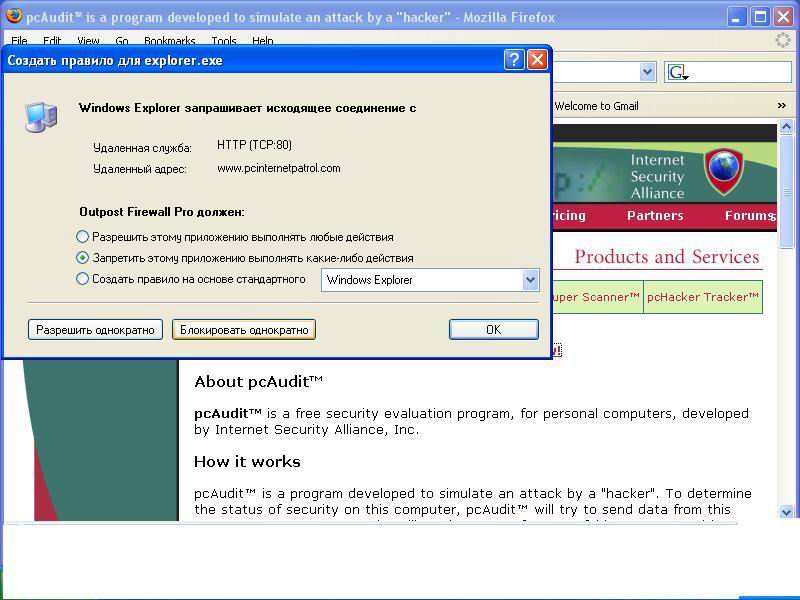Open the Partners page link

click(655, 215)
